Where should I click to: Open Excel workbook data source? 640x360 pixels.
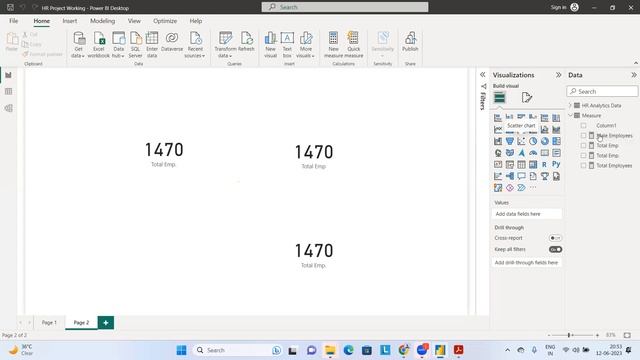pos(99,45)
